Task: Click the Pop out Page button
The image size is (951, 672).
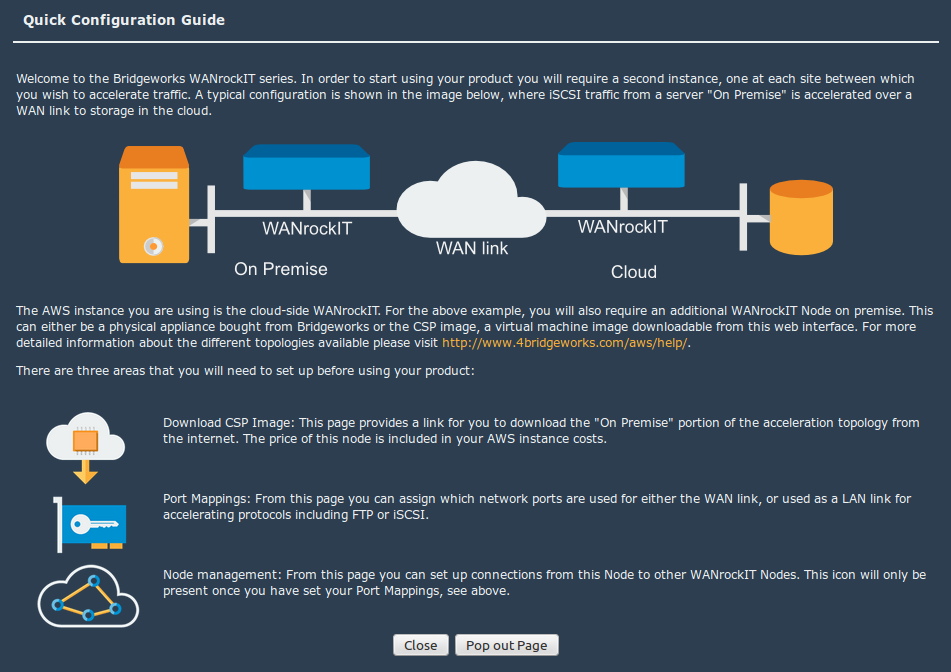Action: (506, 645)
